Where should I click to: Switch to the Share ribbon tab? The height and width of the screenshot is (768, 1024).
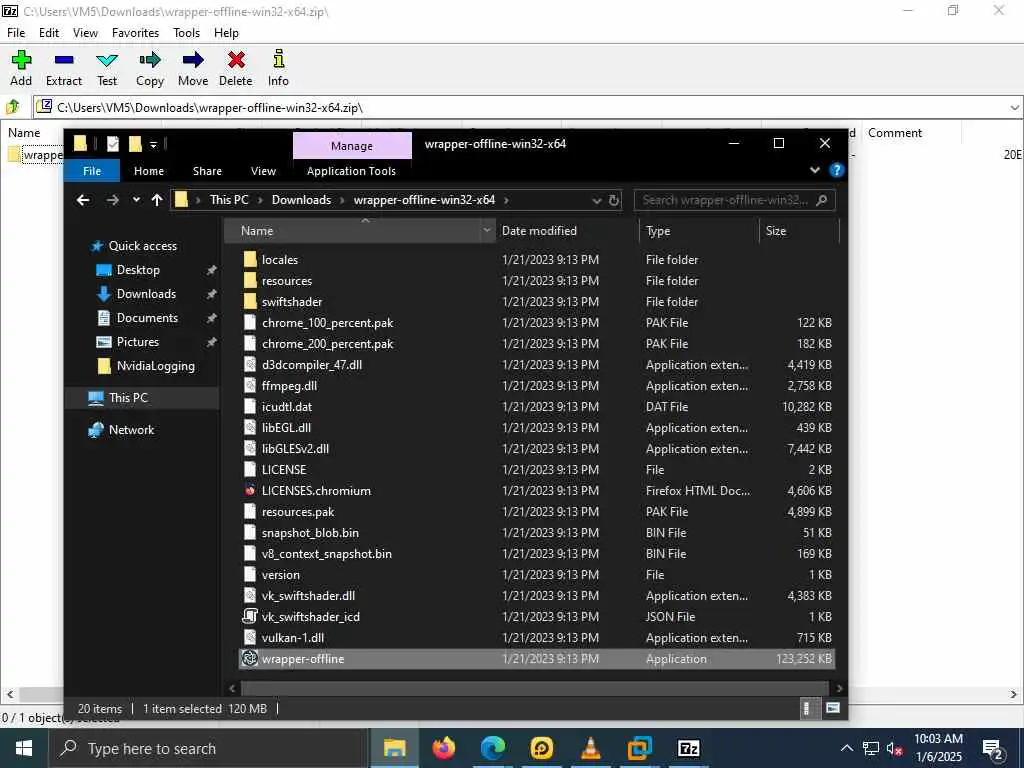pyautogui.click(x=207, y=171)
